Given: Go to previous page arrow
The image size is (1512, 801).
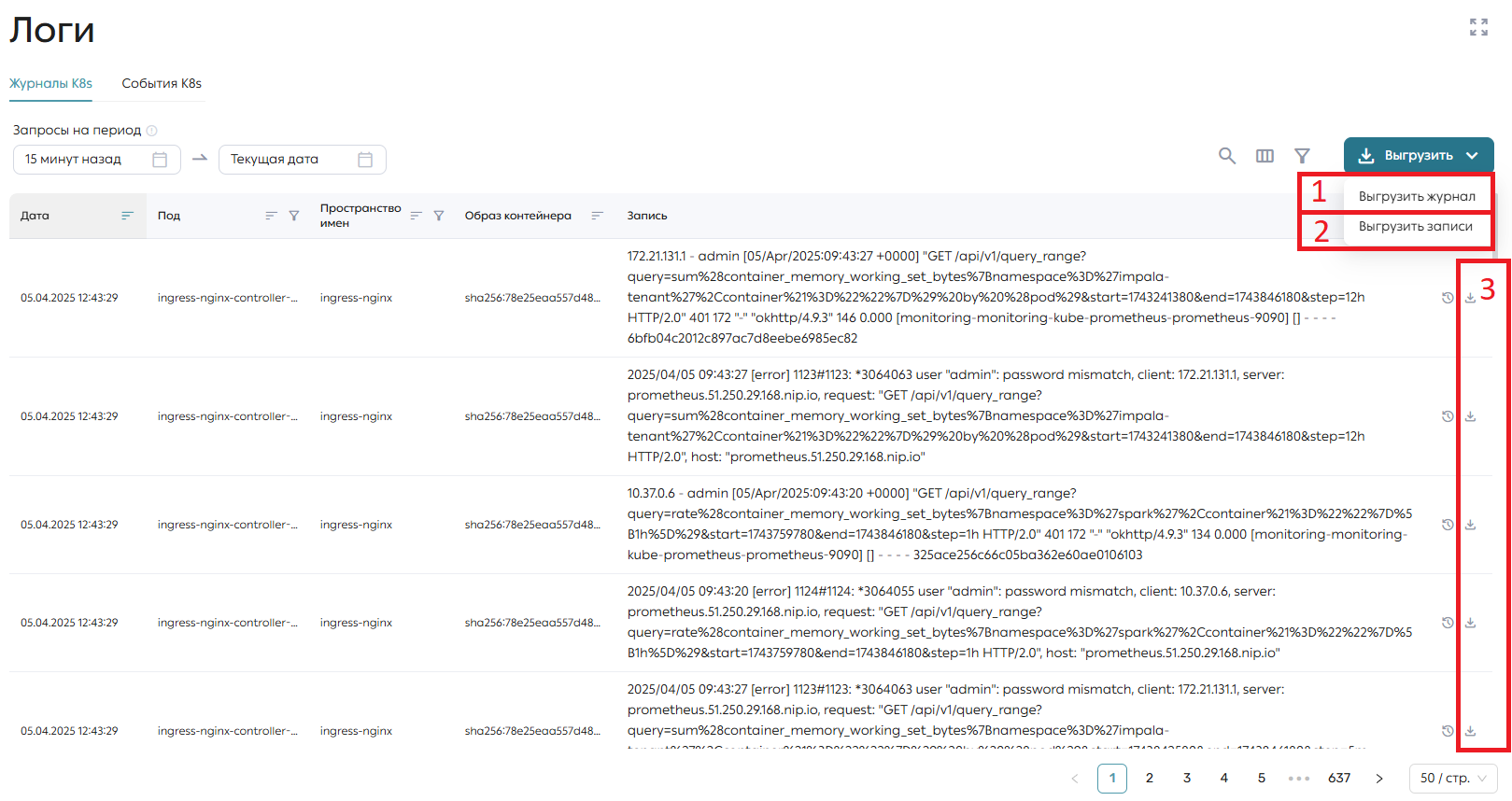Looking at the screenshot, I should [1075, 779].
